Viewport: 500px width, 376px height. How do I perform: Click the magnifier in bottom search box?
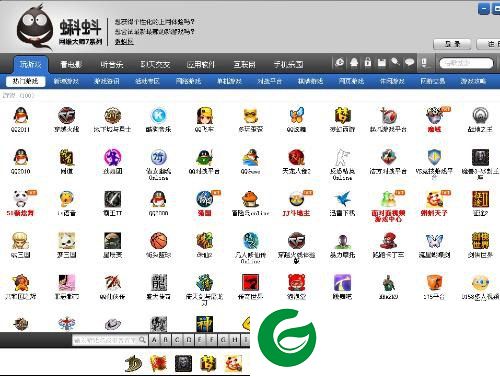(142, 340)
